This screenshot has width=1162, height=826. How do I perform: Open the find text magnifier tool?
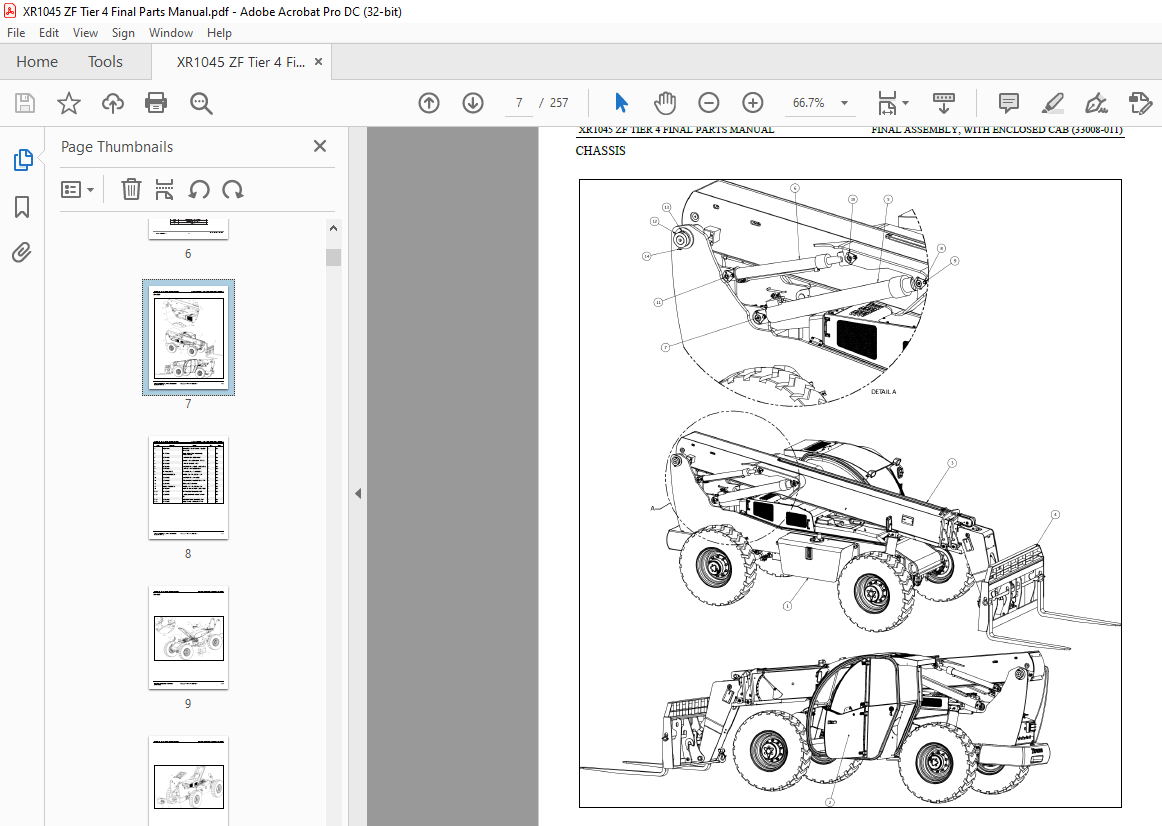[201, 103]
